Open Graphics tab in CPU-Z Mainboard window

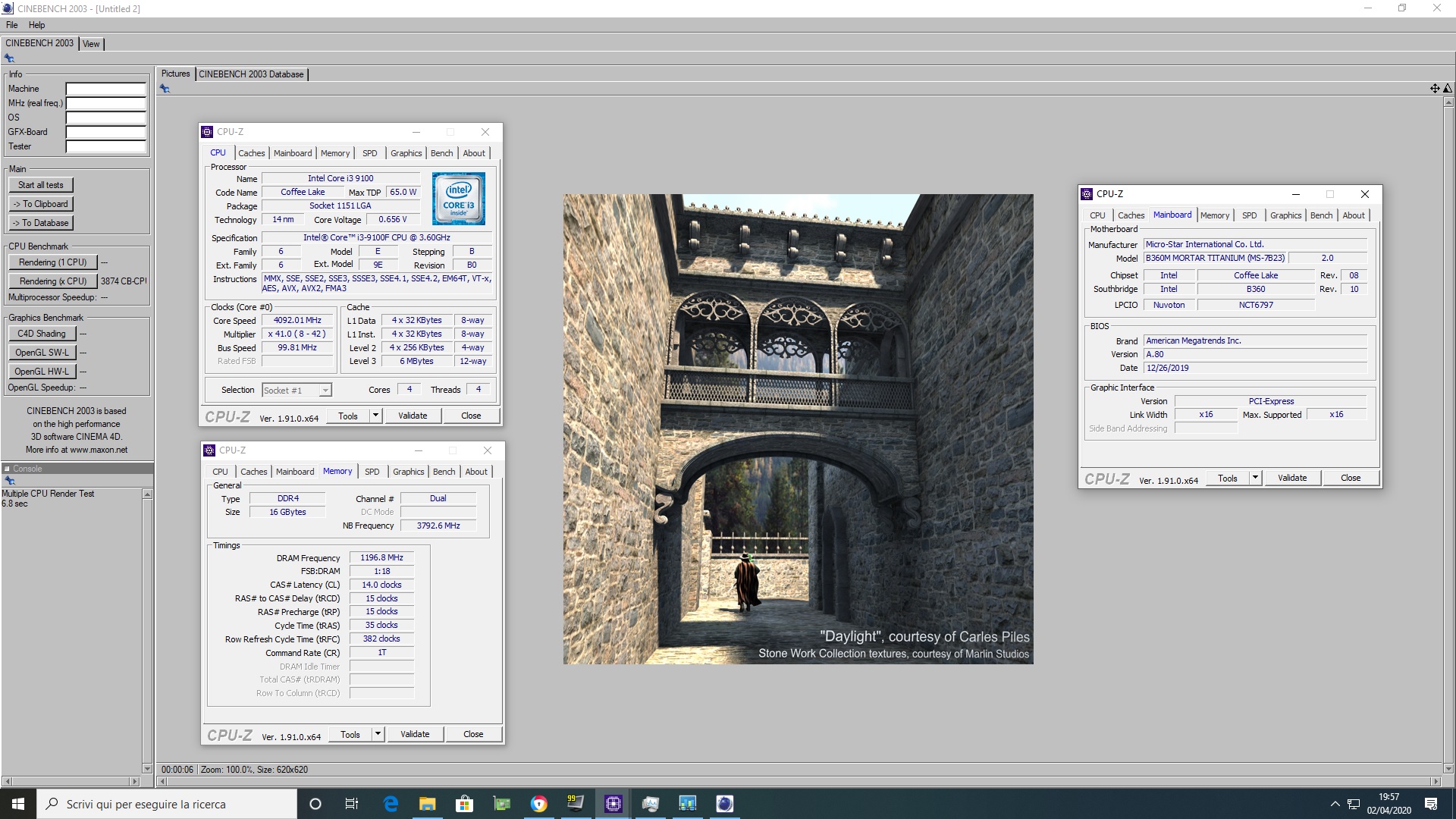[1285, 215]
